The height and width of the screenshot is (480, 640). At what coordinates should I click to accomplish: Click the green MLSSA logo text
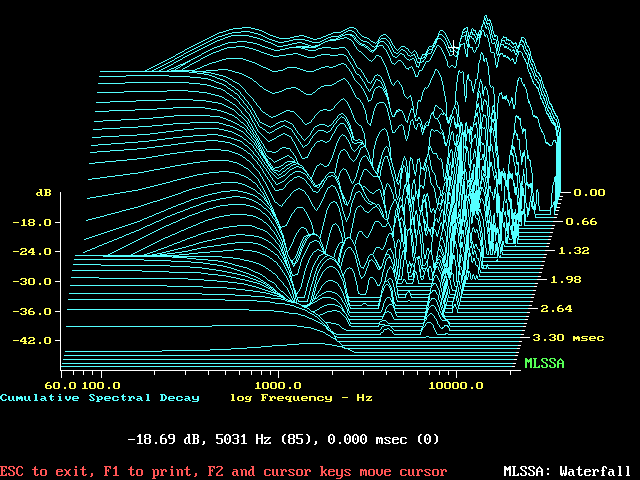(544, 363)
